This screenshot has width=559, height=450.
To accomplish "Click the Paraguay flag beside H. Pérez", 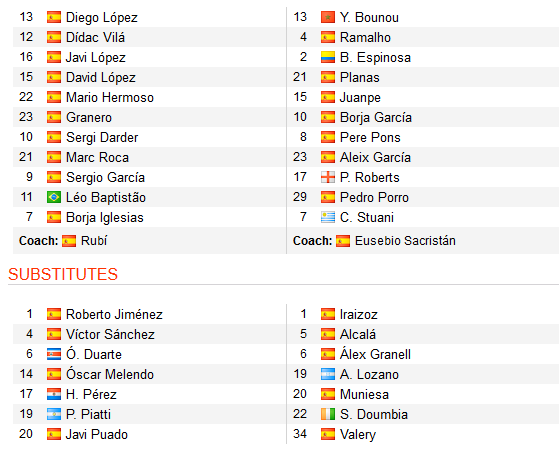I will pyautogui.click(x=54, y=394).
